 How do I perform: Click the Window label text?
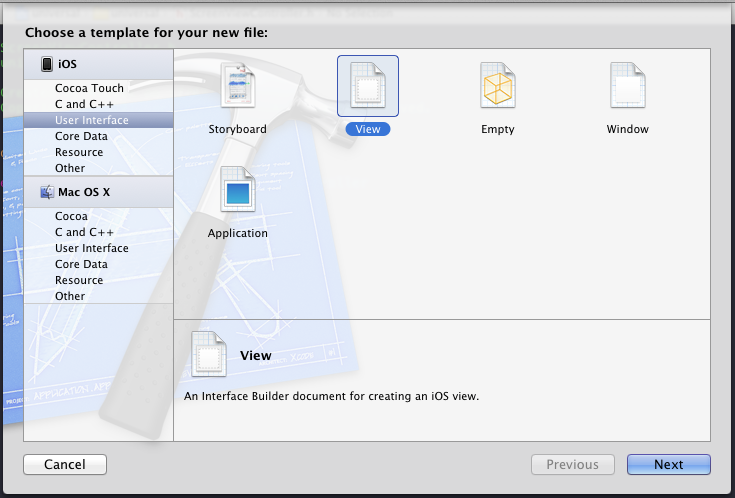coord(628,129)
